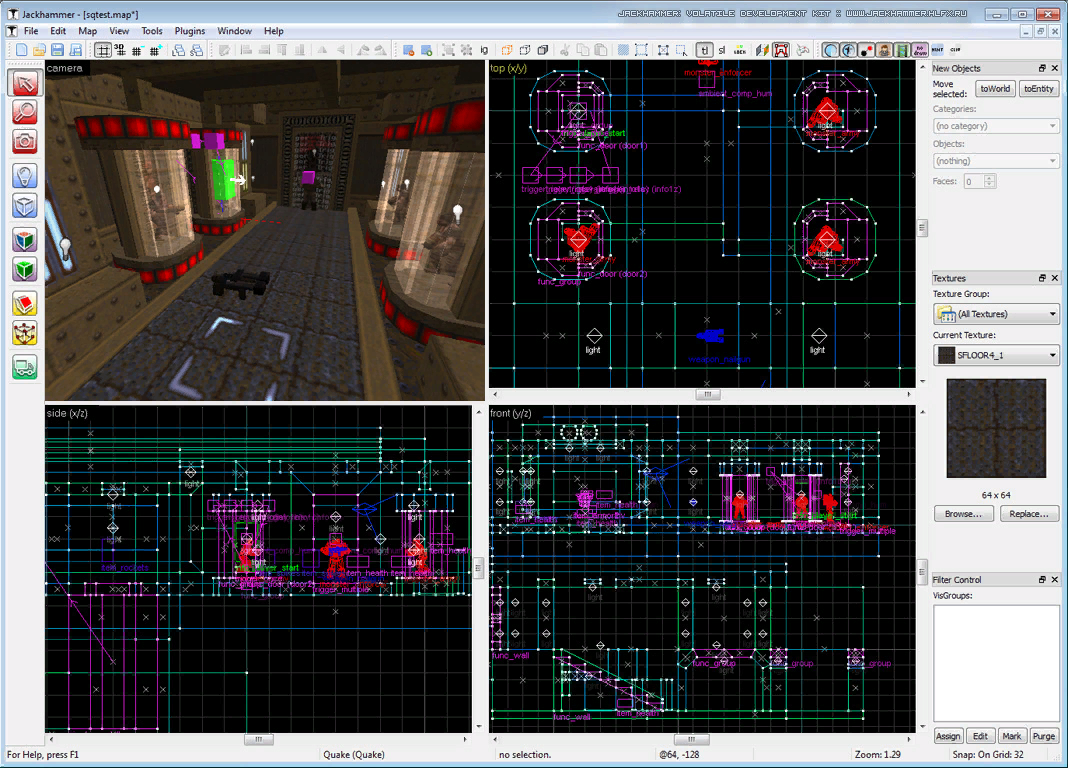Open the Map menu
1068x768 pixels.
[87, 31]
